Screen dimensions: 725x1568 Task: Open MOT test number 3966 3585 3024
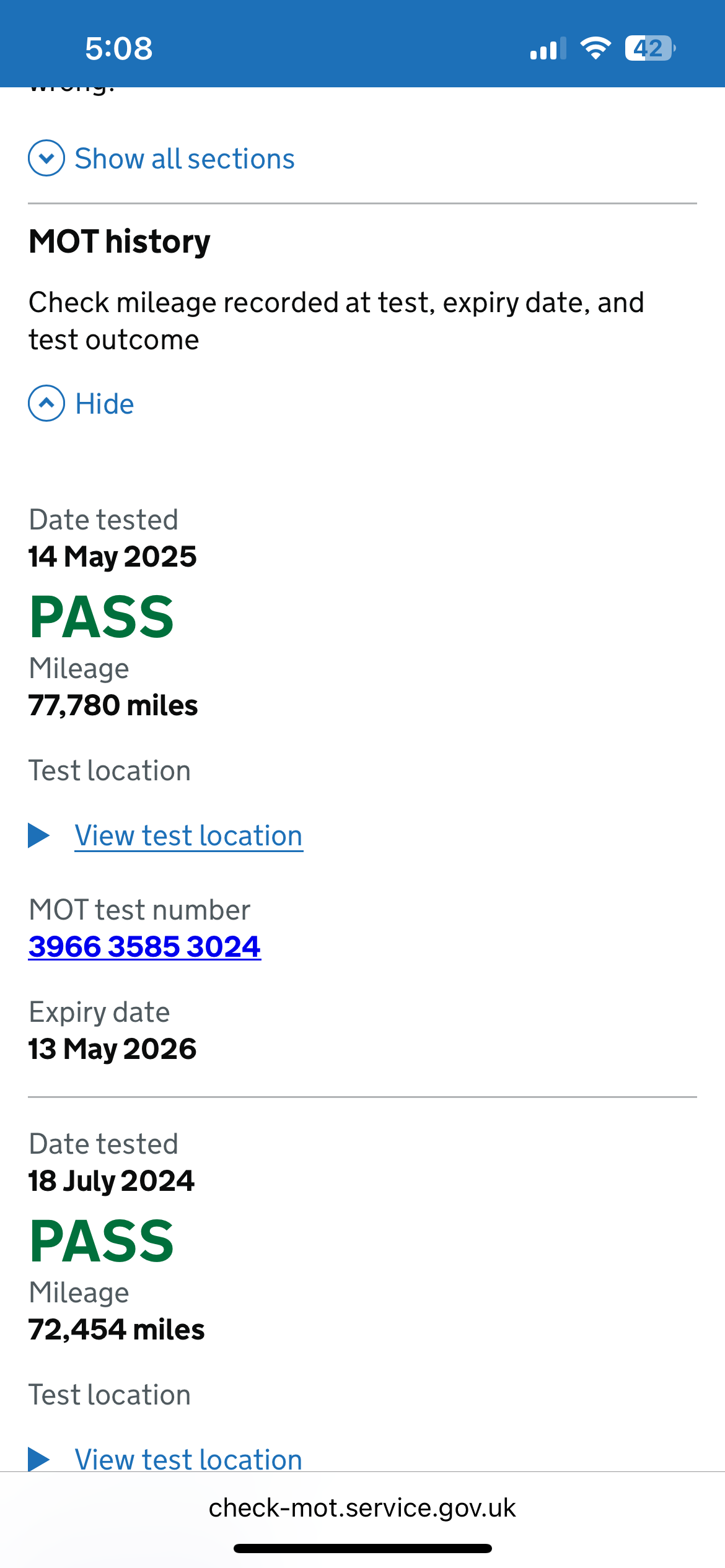pos(144,946)
